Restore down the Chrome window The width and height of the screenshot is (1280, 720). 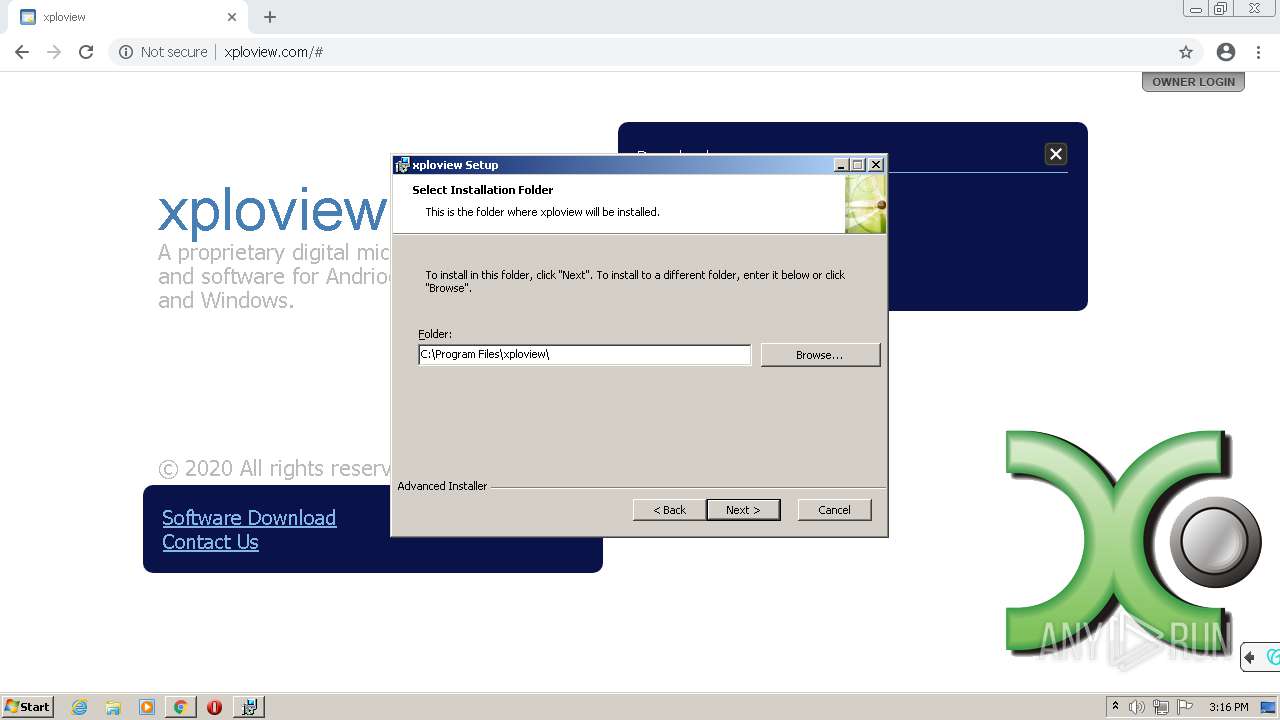(1221, 9)
